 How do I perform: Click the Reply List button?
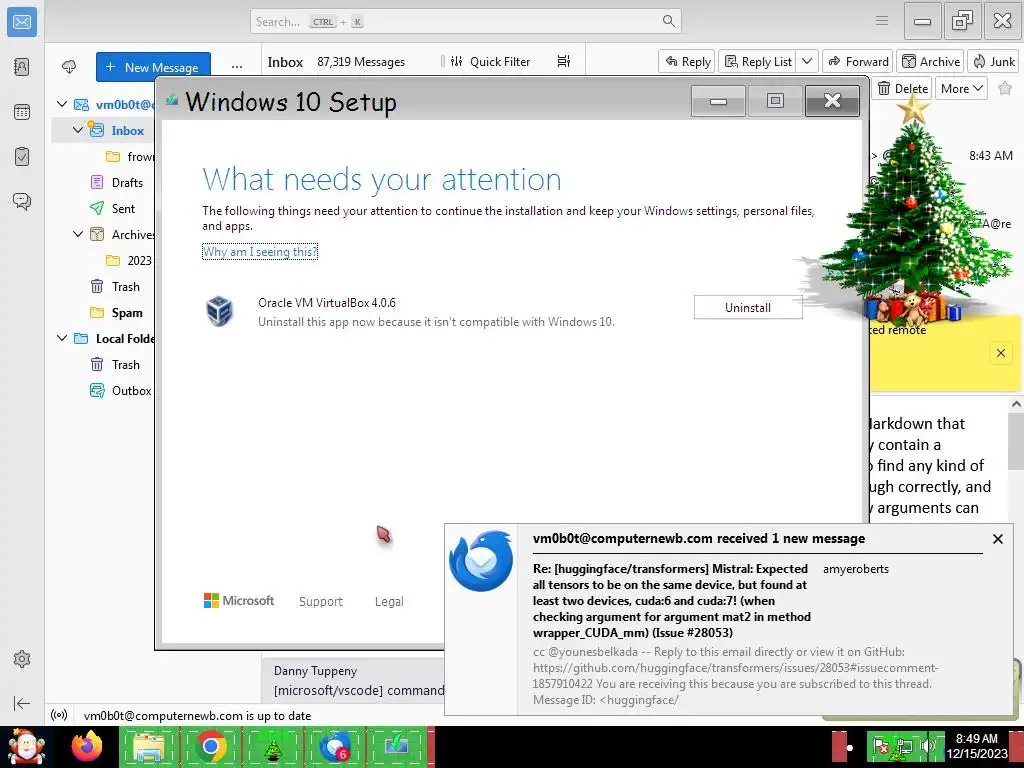(758, 61)
